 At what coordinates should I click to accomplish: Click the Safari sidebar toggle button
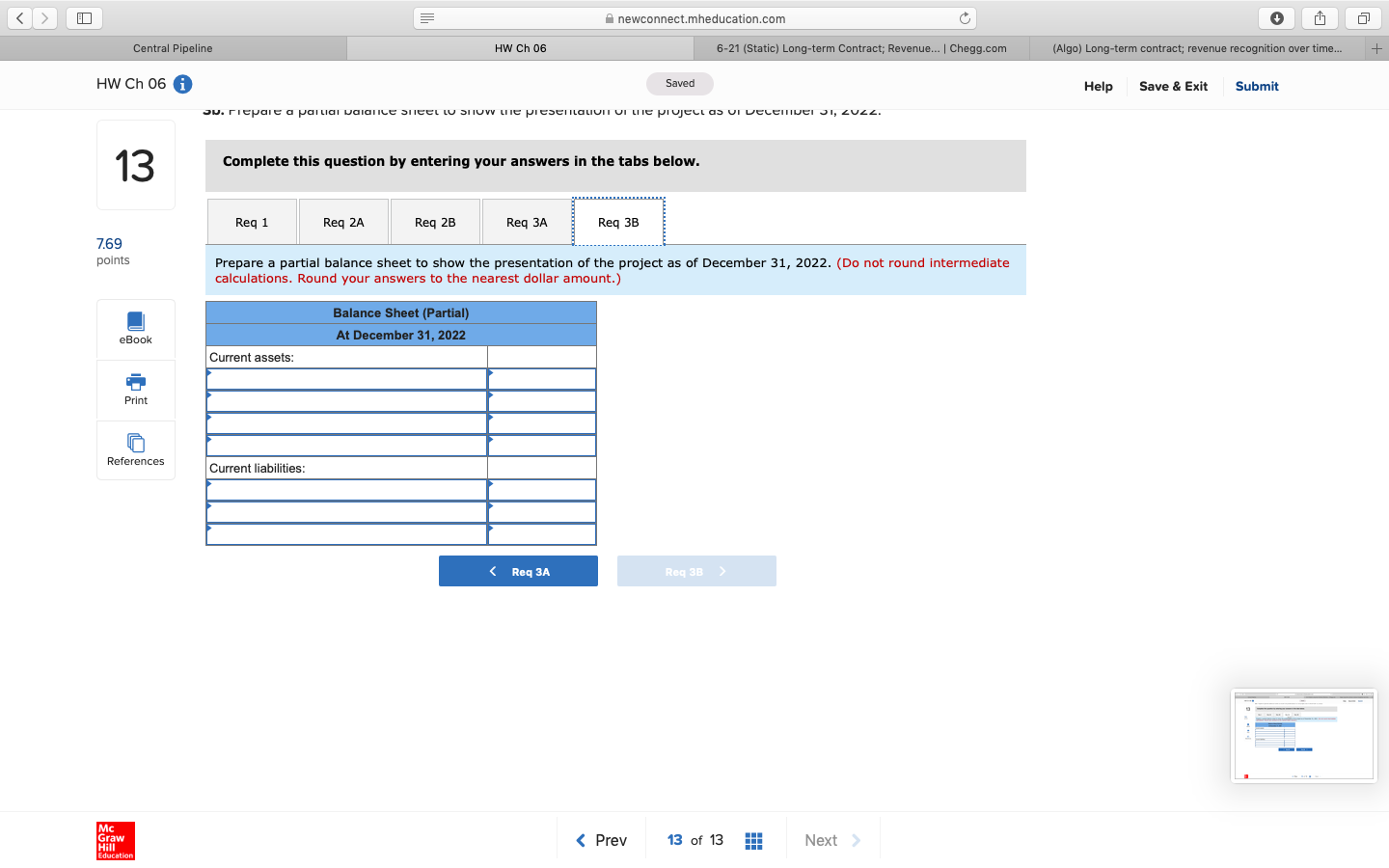[83, 17]
